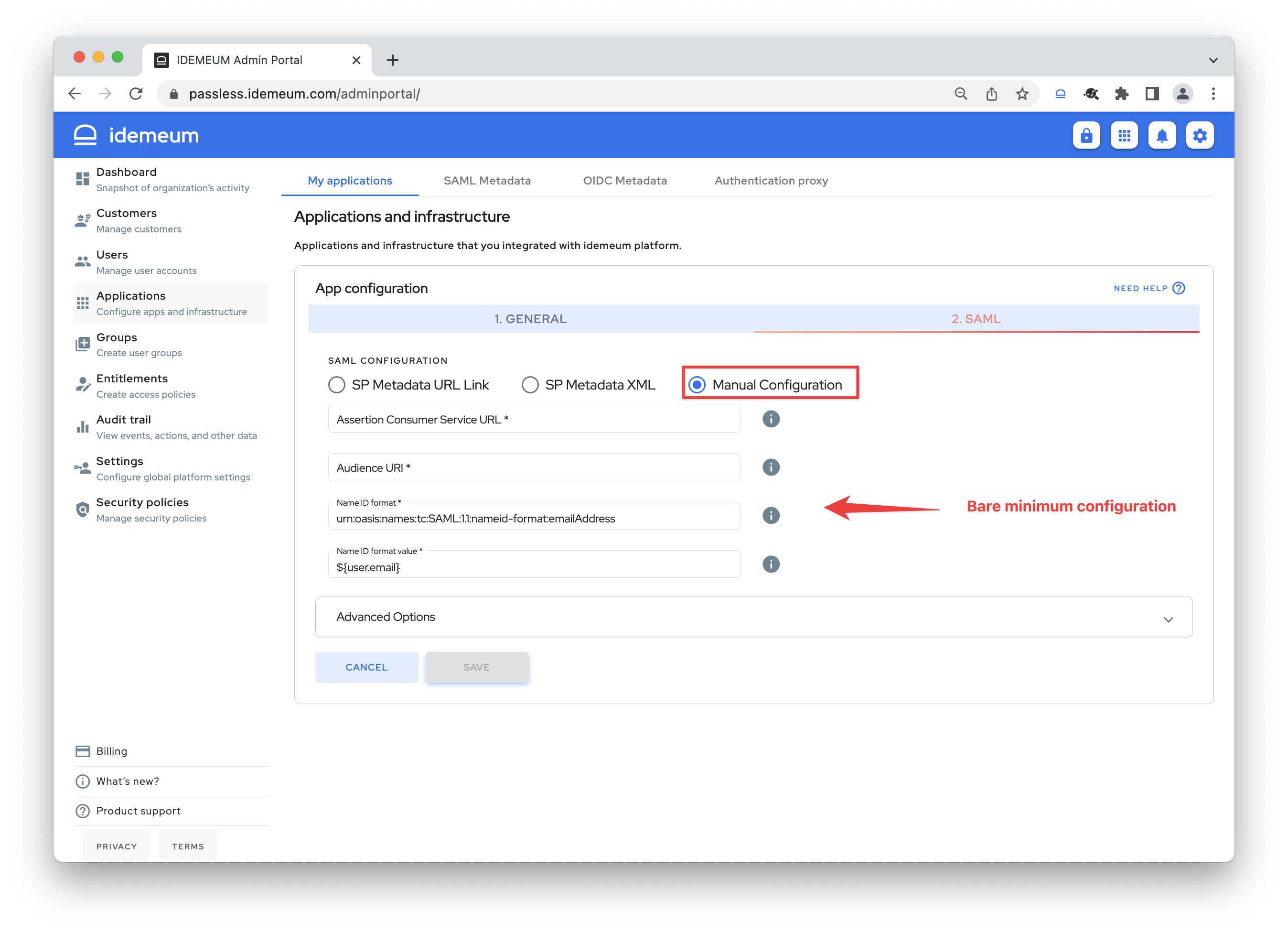Open the browser profile avatar
1288x933 pixels.
tap(1183, 94)
